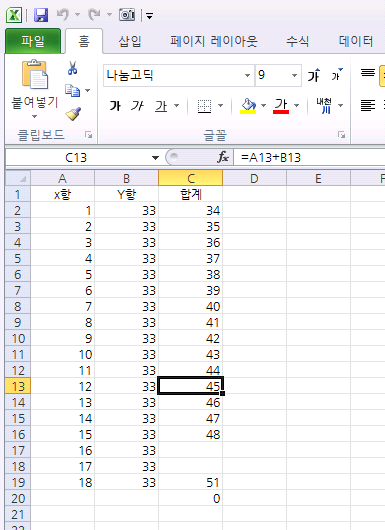385x530 pixels.
Task: Switch to the 홈 tab
Action: 84,41
